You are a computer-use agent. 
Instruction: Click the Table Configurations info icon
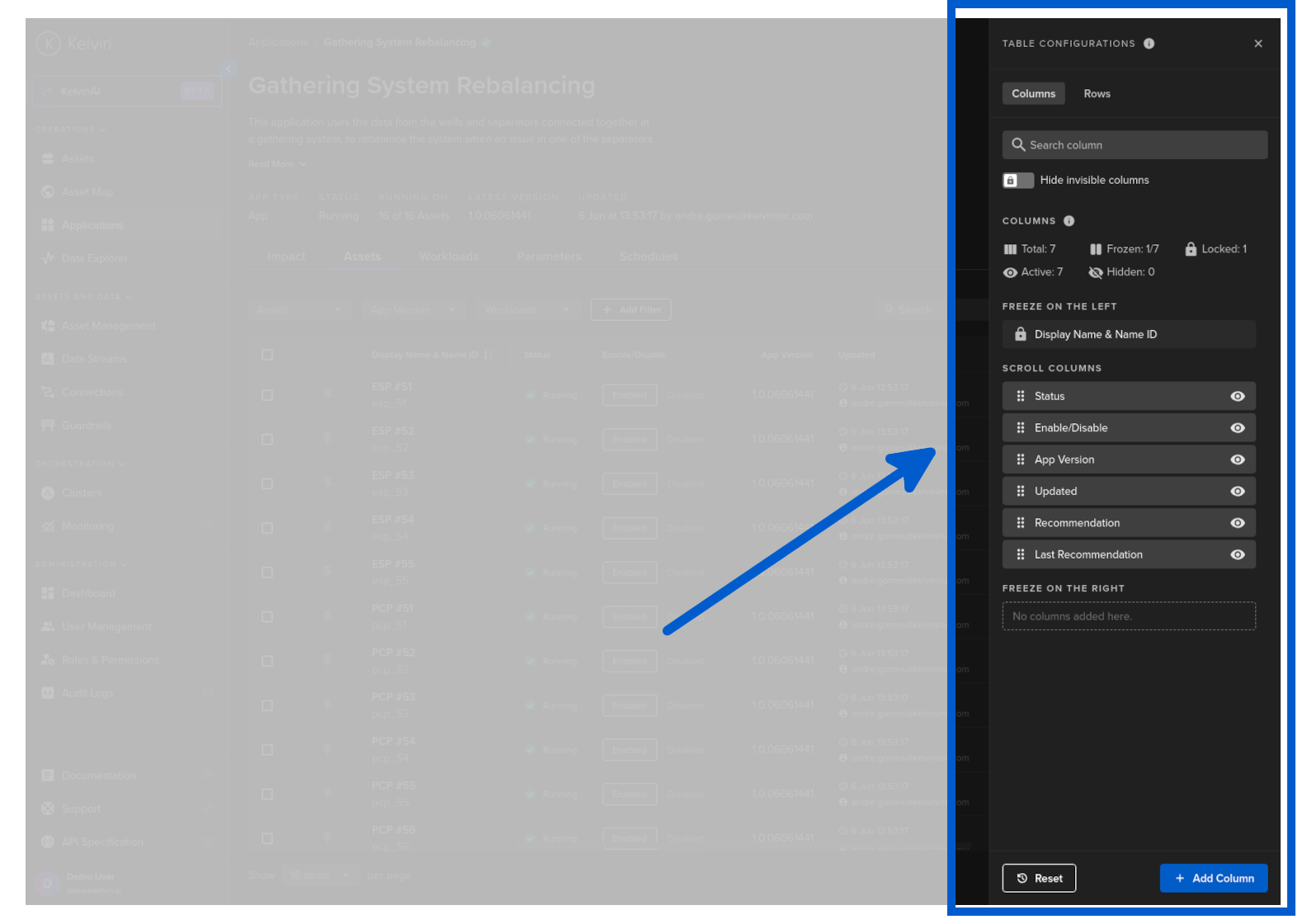(1149, 44)
